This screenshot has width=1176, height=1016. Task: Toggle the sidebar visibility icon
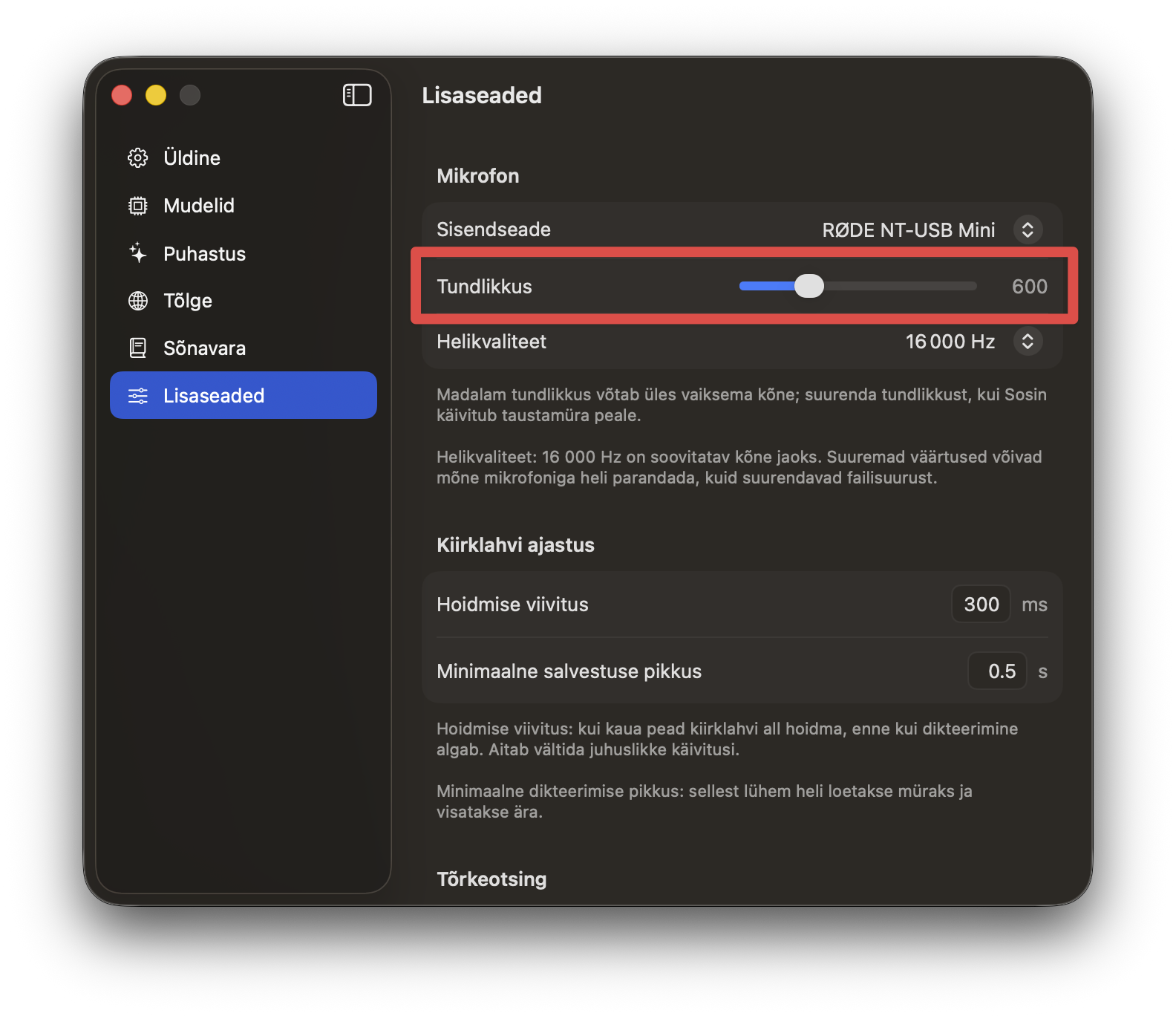(357, 95)
